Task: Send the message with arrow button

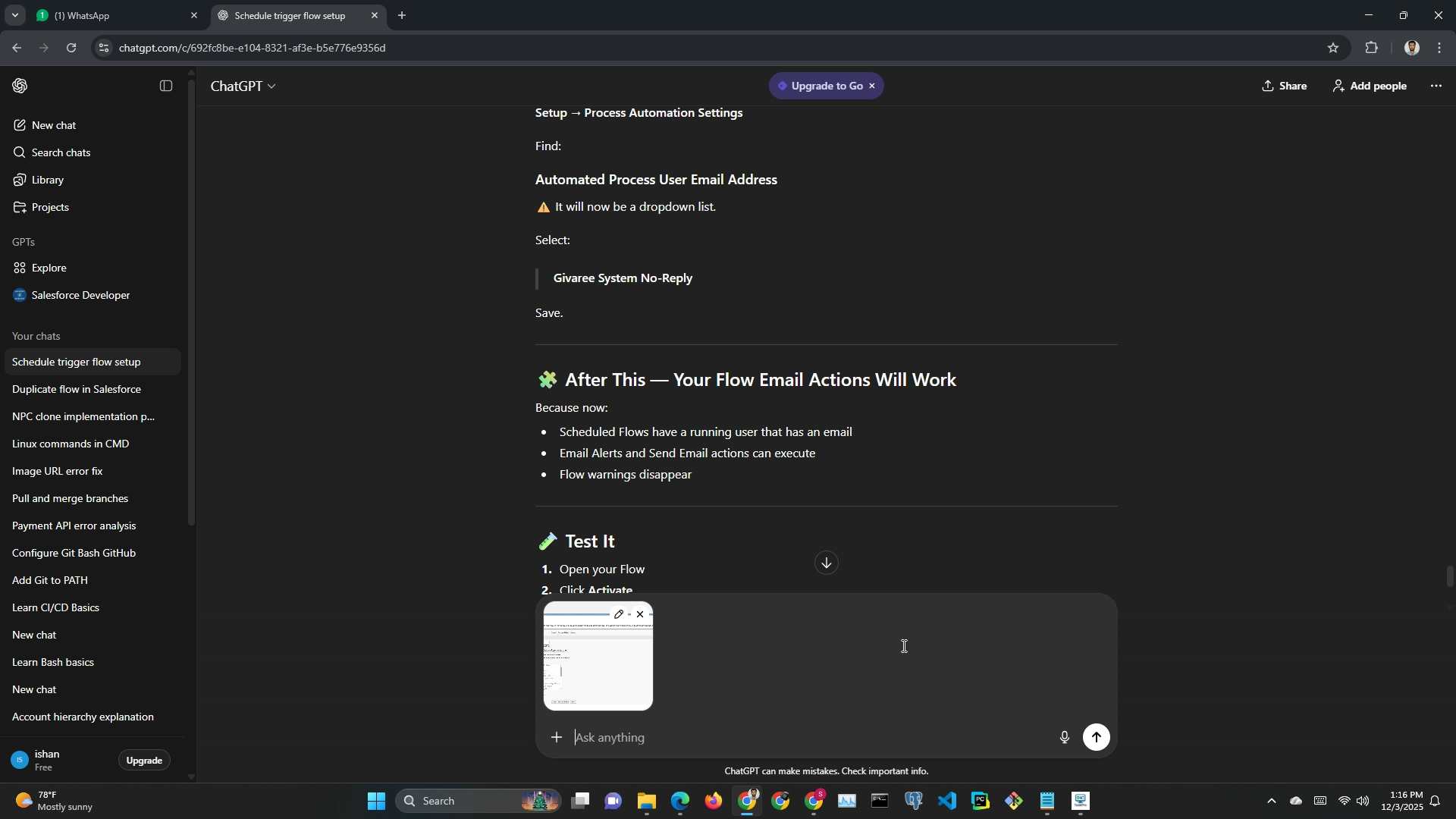Action: (x=1096, y=737)
